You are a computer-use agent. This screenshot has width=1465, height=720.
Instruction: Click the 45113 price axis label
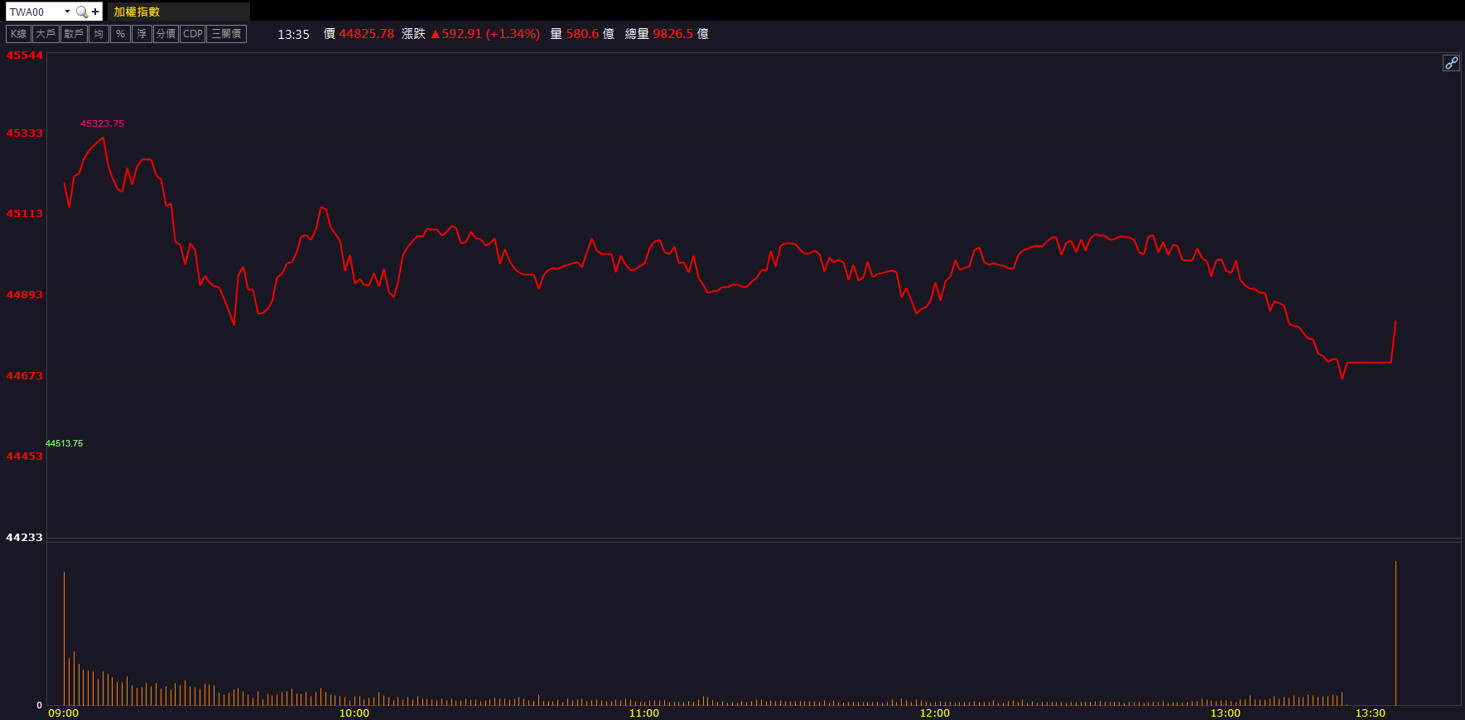(24, 213)
